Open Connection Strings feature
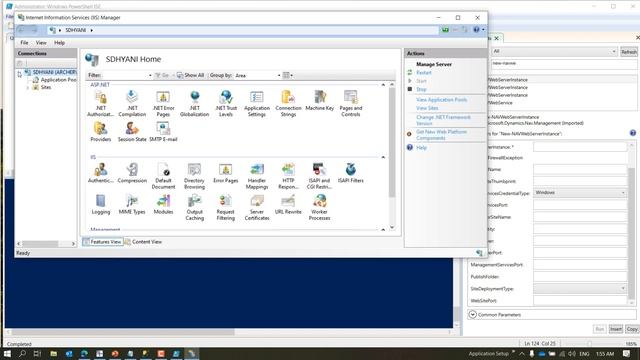 click(x=288, y=104)
